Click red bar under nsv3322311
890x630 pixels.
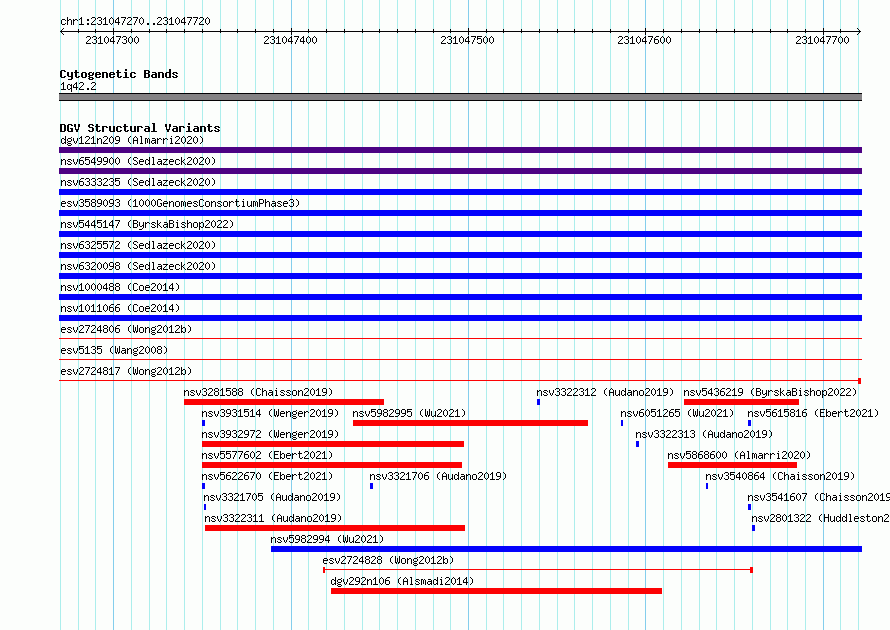click(x=335, y=528)
